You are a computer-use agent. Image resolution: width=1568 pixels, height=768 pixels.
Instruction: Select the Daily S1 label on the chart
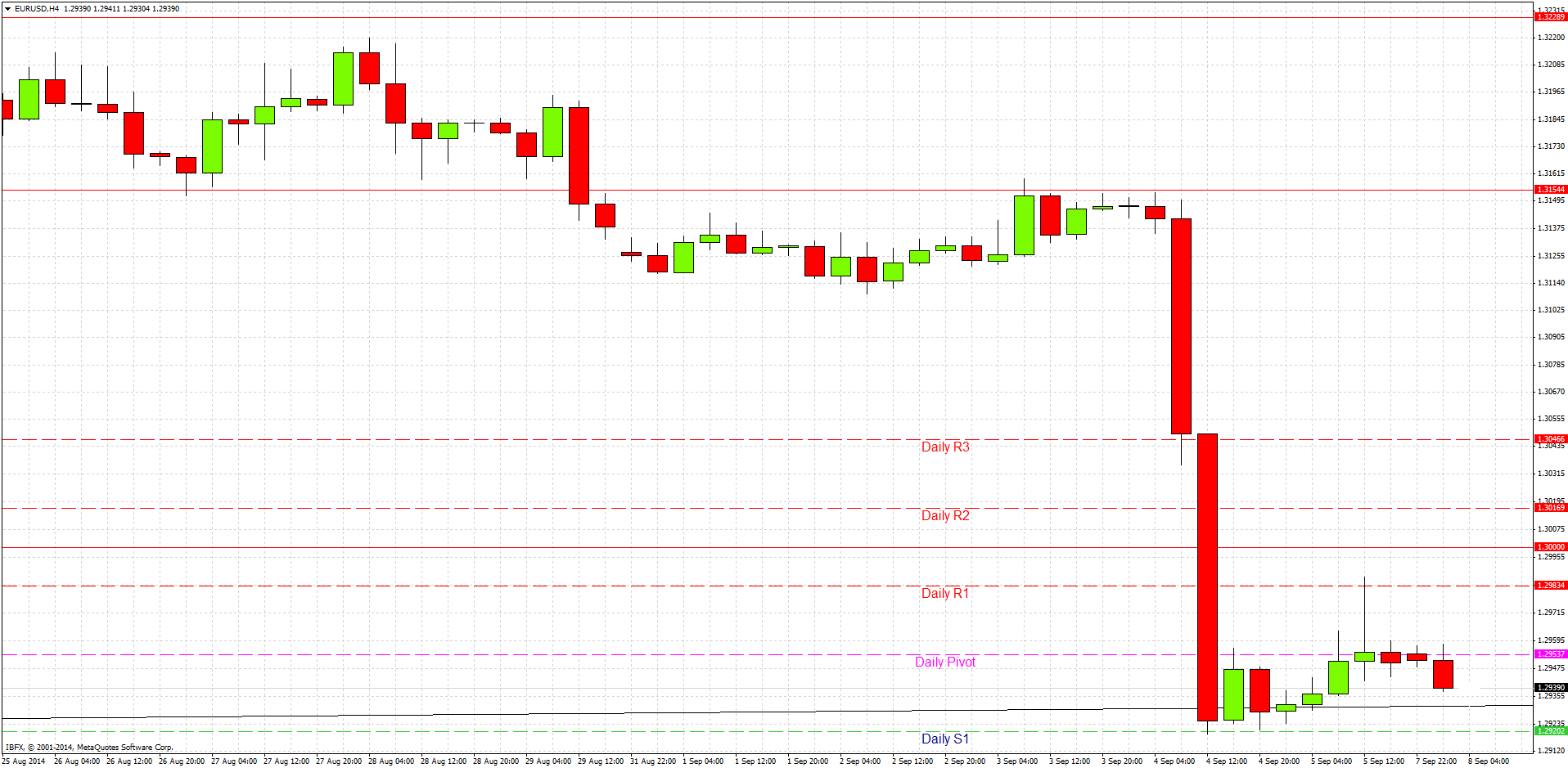944,738
